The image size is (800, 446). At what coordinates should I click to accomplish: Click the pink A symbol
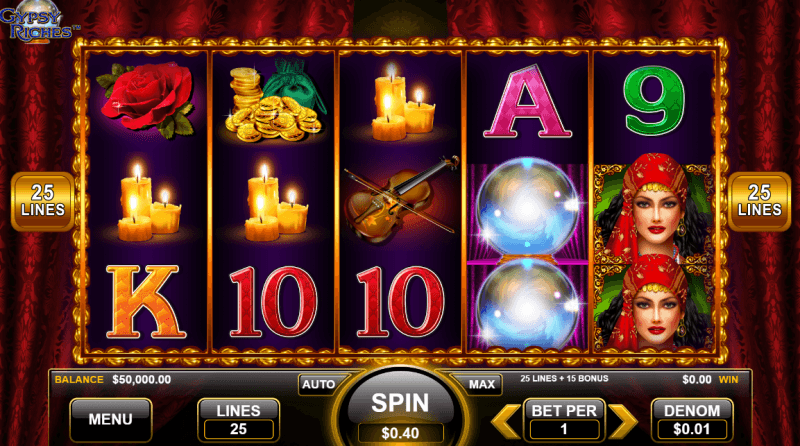pyautogui.click(x=528, y=101)
